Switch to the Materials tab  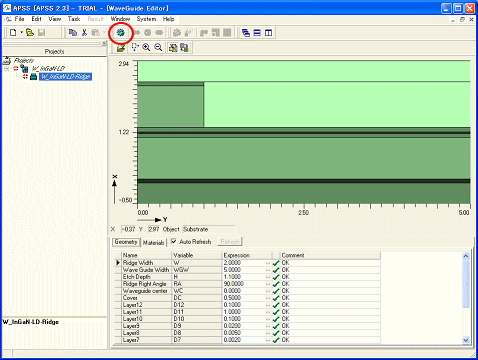(x=153, y=242)
